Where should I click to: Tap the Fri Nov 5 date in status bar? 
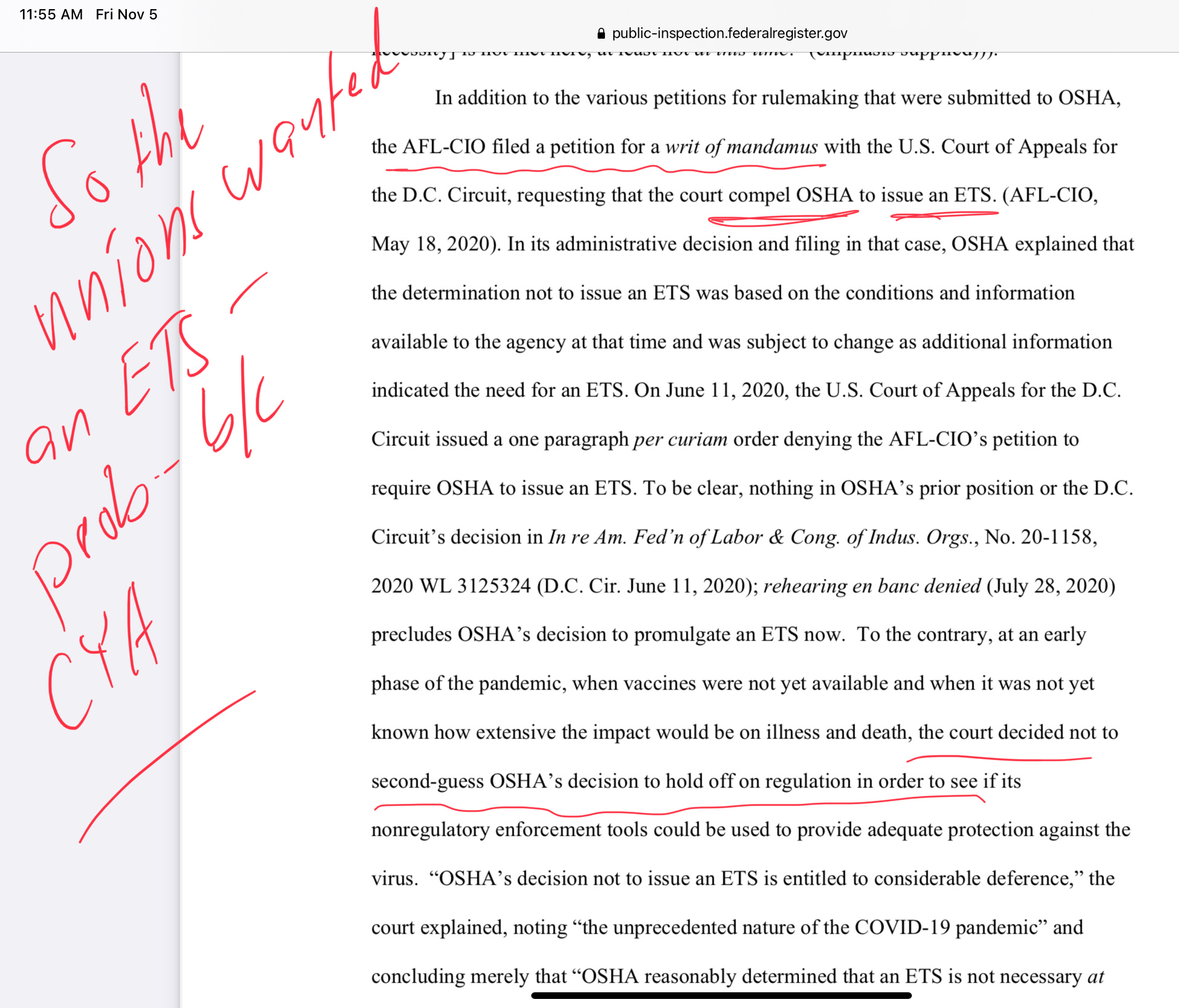(x=126, y=15)
